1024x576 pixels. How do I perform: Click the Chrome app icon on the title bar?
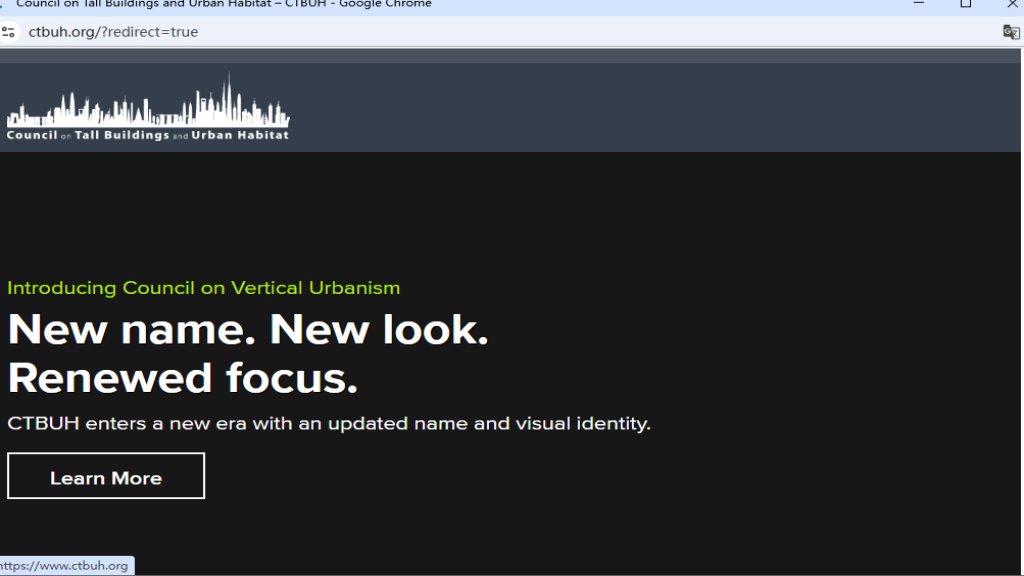pos(4,3)
